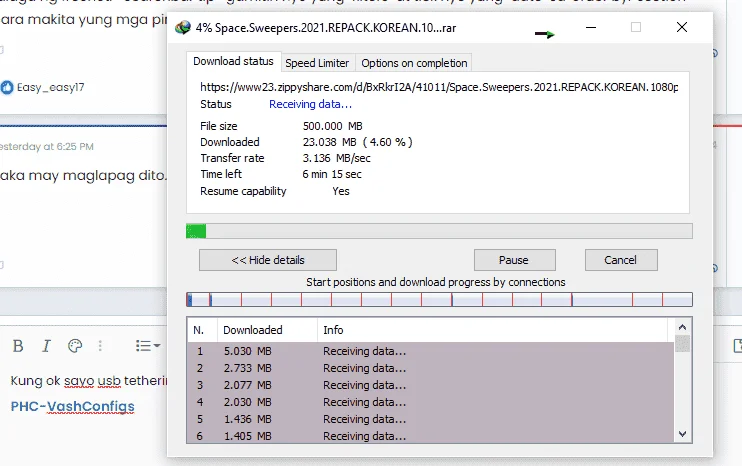Click the Info column header
The image size is (742, 466).
pyautogui.click(x=492, y=330)
